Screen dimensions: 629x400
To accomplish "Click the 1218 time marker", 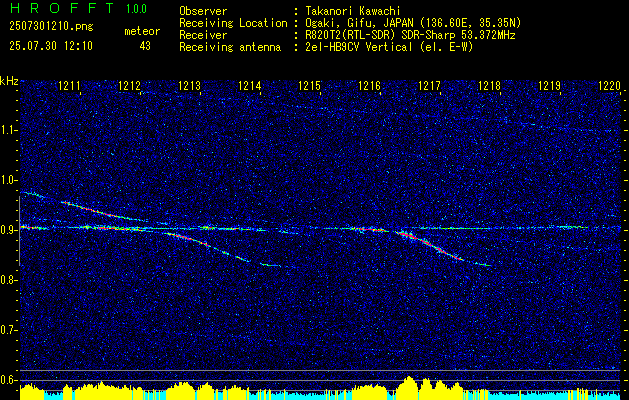I will coord(489,85).
